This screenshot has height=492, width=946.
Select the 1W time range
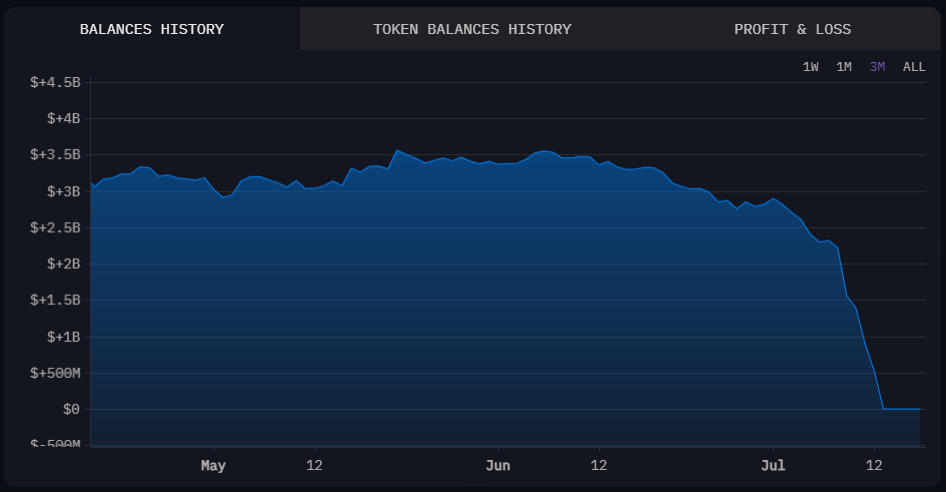810,67
